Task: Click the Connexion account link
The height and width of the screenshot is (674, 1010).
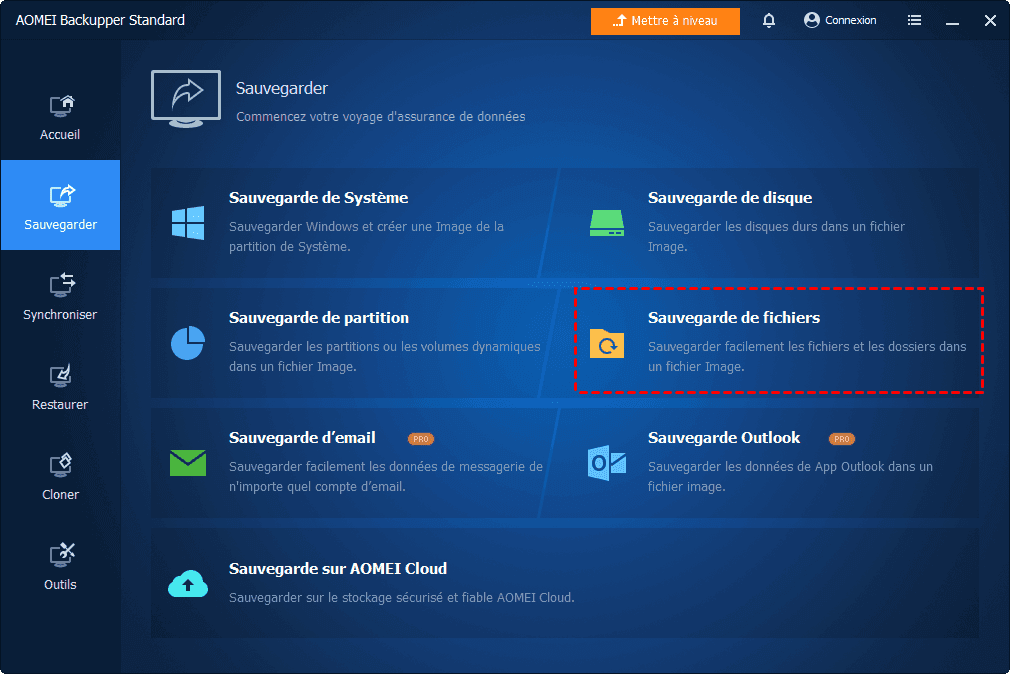Action: click(x=840, y=21)
